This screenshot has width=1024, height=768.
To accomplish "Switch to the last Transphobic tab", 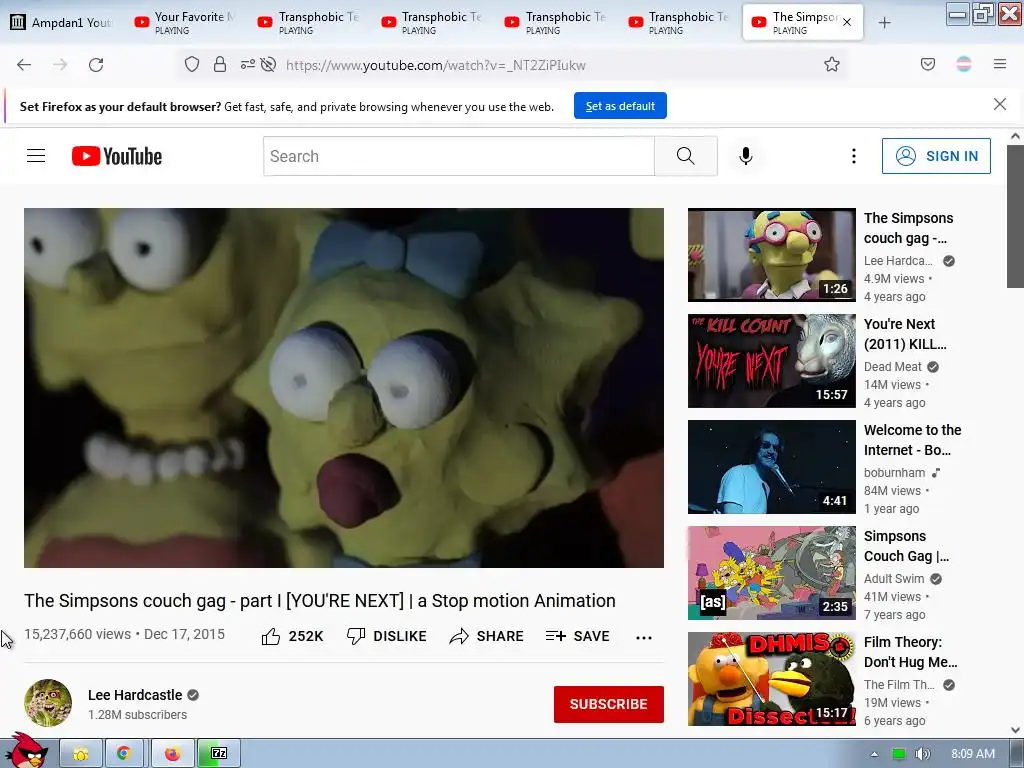I will (680, 23).
